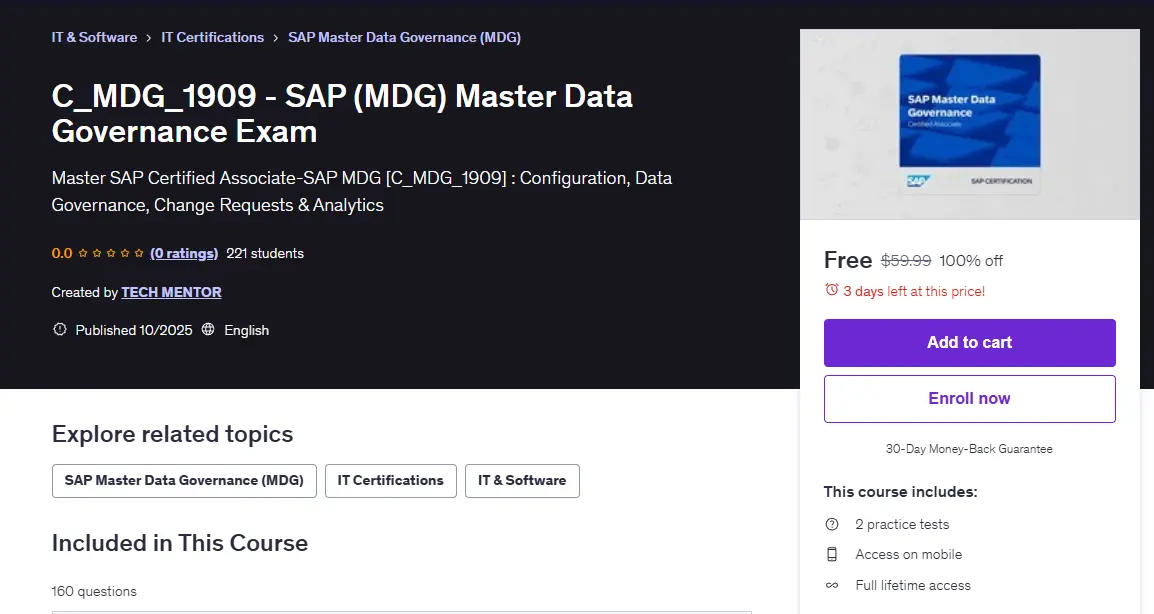
Task: Click the 0.0 rating score
Action: (x=62, y=253)
